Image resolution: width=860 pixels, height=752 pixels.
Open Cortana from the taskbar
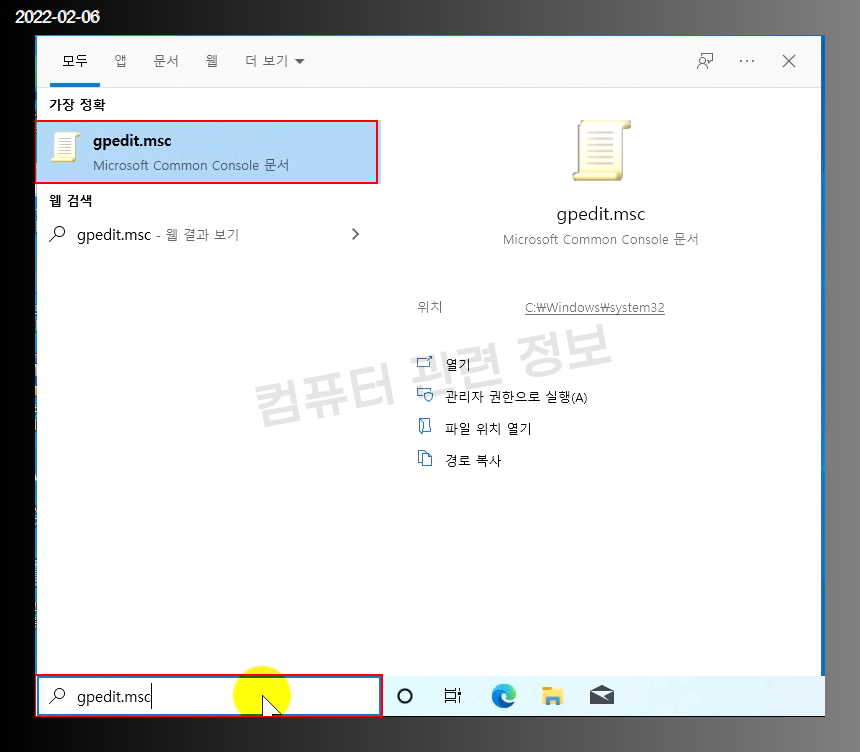[405, 696]
